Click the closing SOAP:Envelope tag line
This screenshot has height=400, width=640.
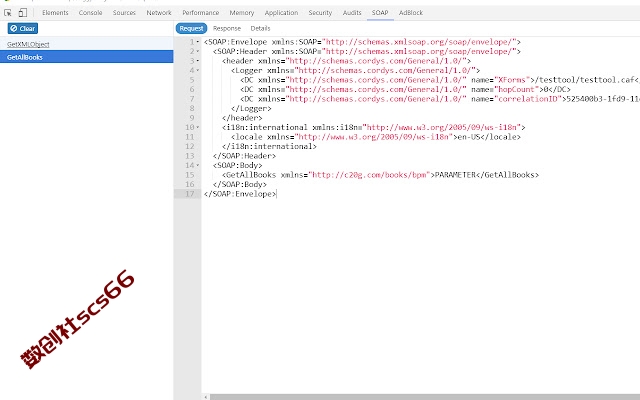[240, 194]
